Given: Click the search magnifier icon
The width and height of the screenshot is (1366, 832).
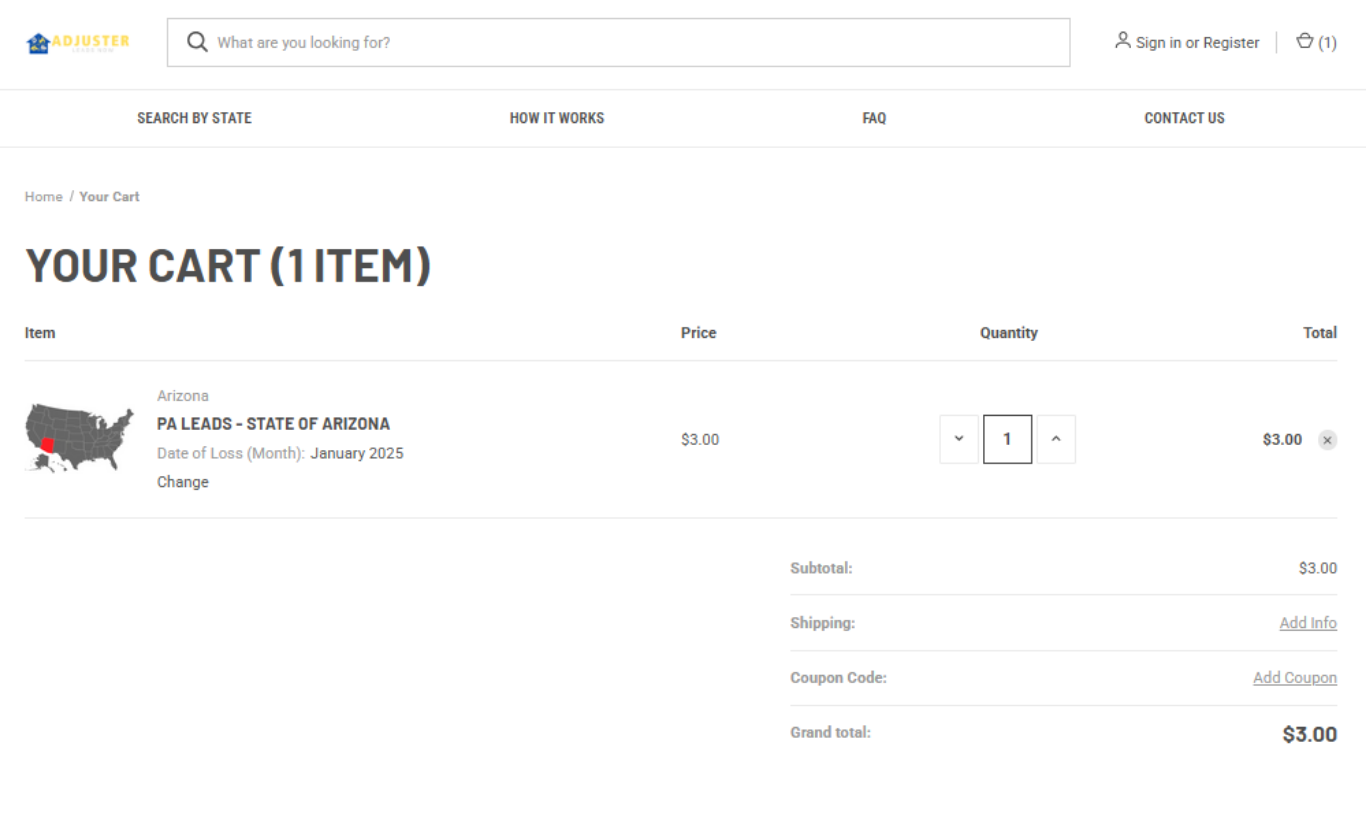Looking at the screenshot, I should point(198,42).
